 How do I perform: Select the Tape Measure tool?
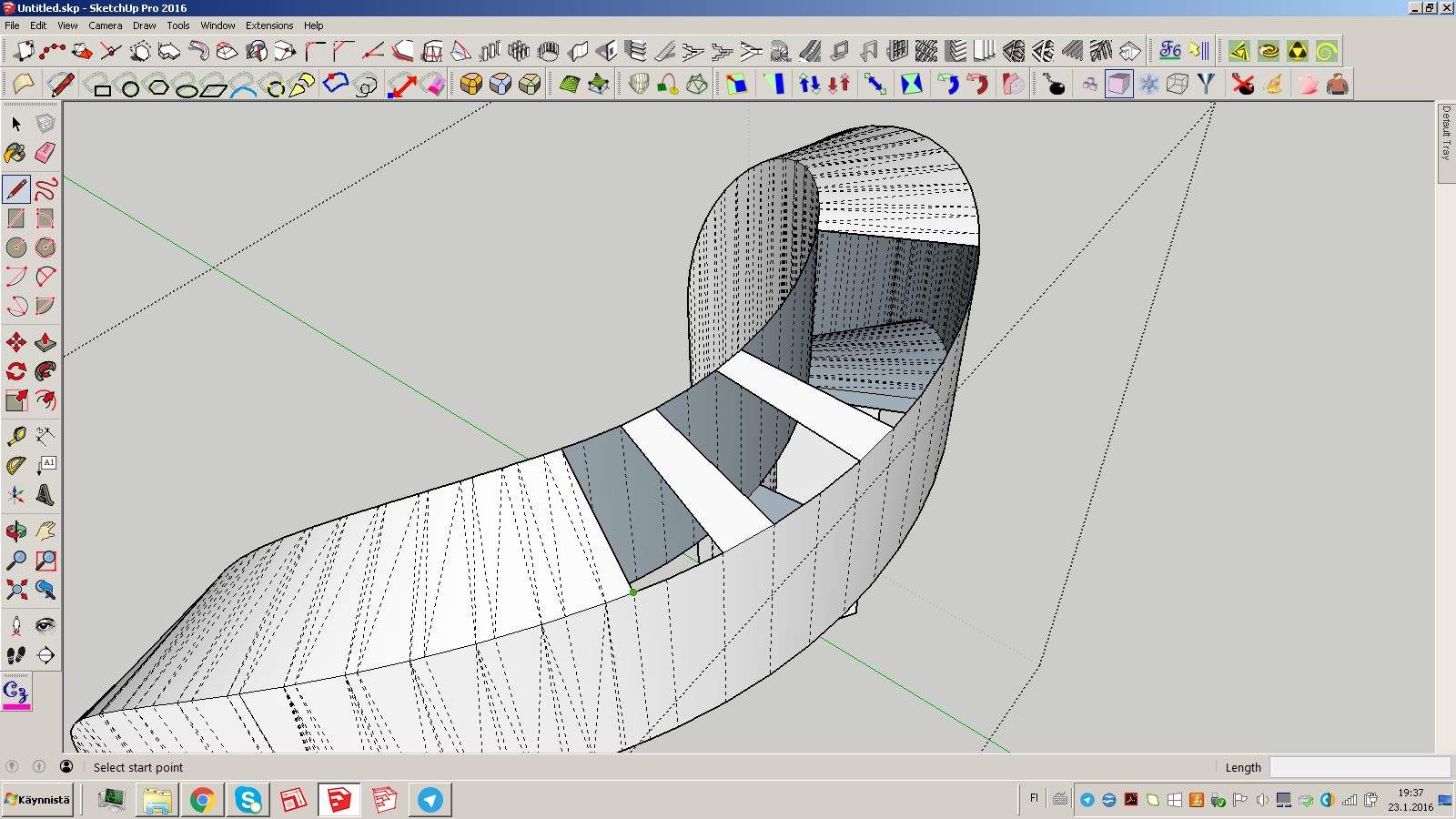(x=15, y=437)
